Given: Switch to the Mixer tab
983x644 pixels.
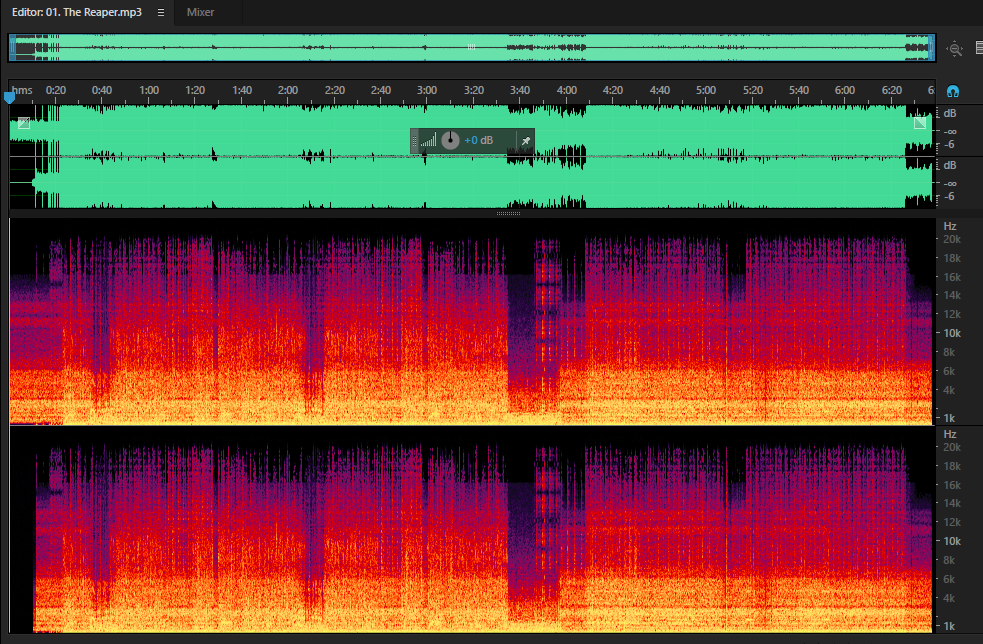Looking at the screenshot, I should coord(200,12).
